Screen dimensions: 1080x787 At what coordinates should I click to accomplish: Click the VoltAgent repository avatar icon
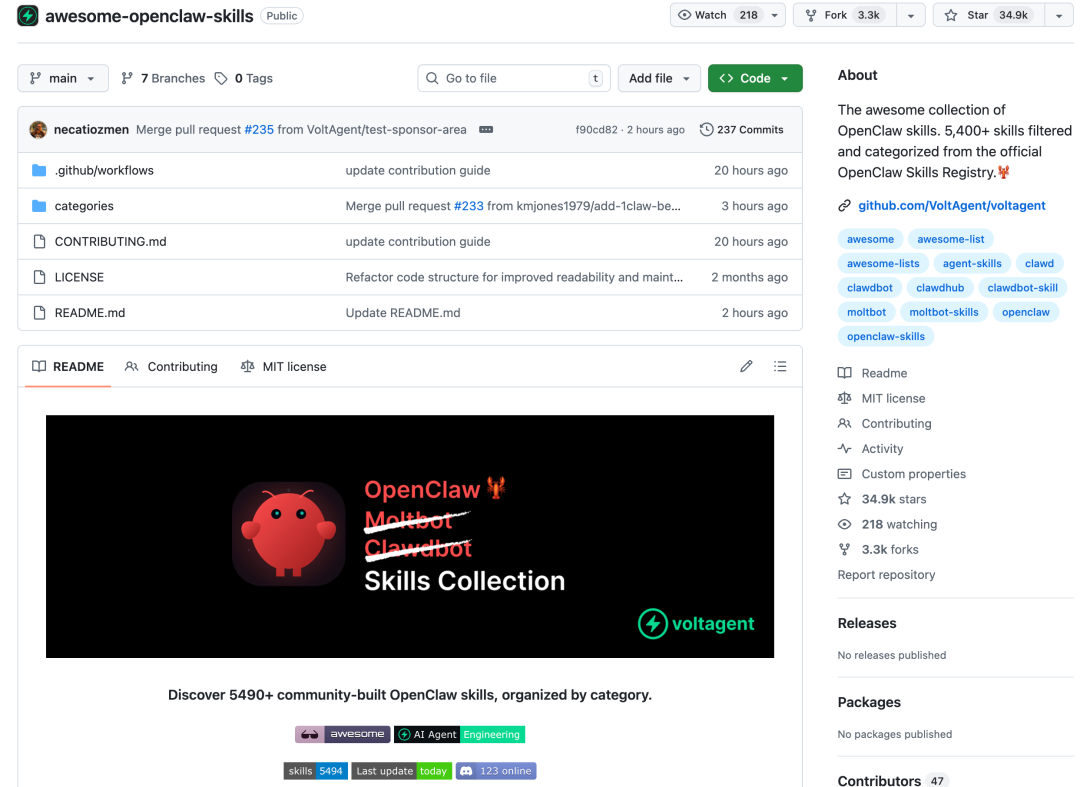[x=28, y=15]
